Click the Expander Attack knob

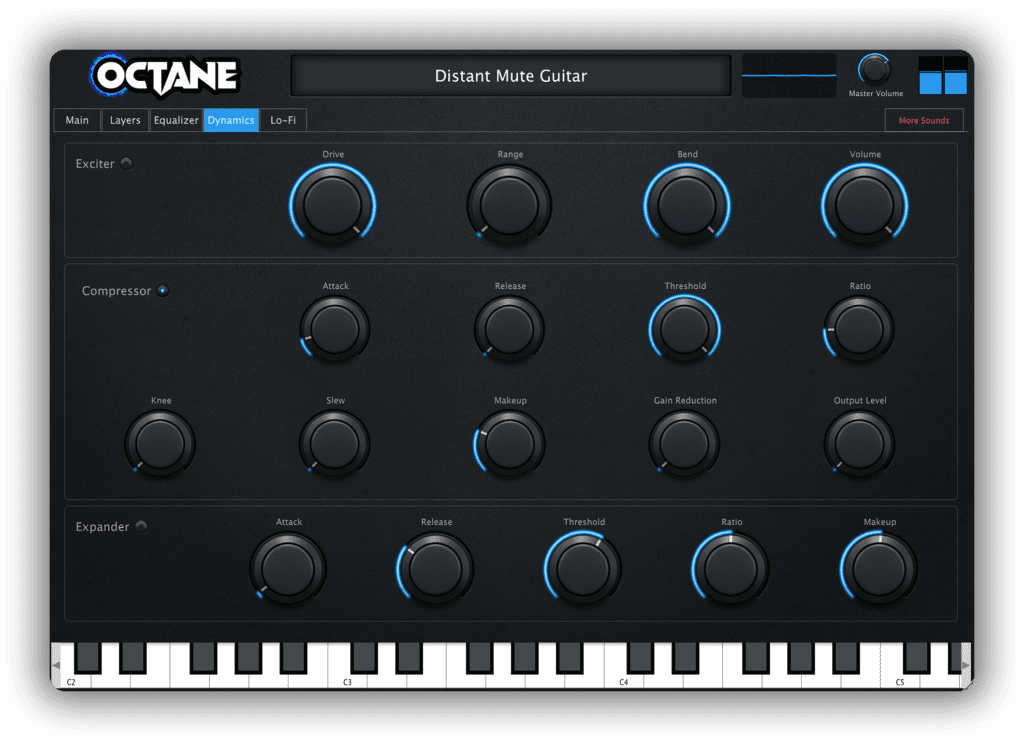[x=287, y=568]
